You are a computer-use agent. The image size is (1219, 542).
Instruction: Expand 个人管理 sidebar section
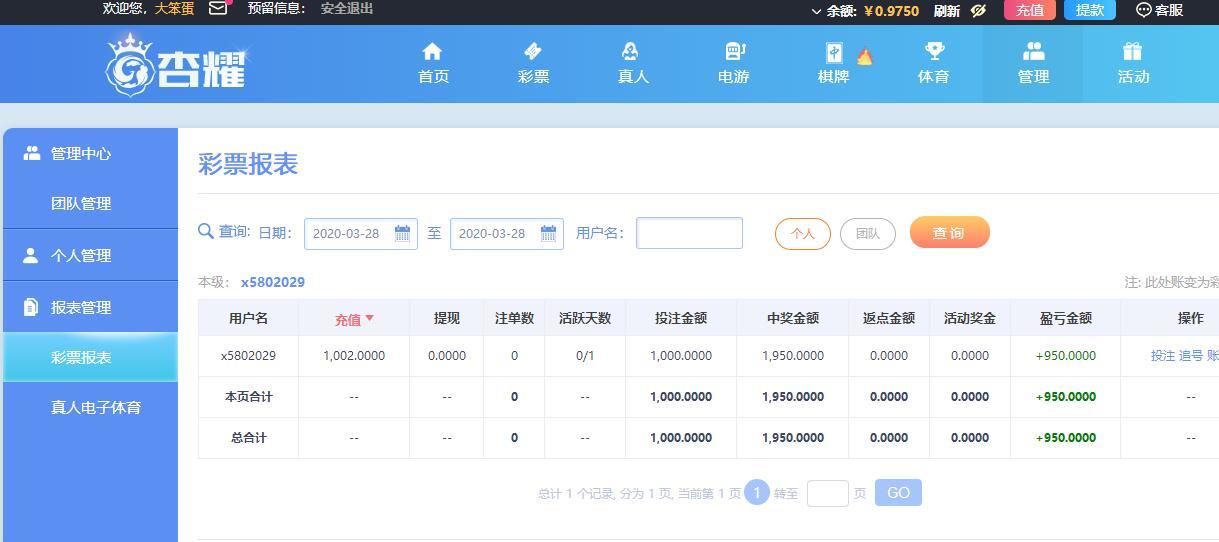coord(91,255)
